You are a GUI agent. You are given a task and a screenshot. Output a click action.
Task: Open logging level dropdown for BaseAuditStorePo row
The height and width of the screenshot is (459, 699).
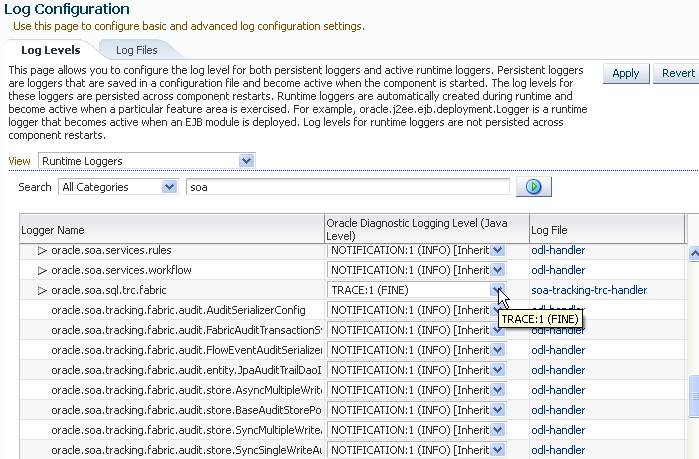416,410
